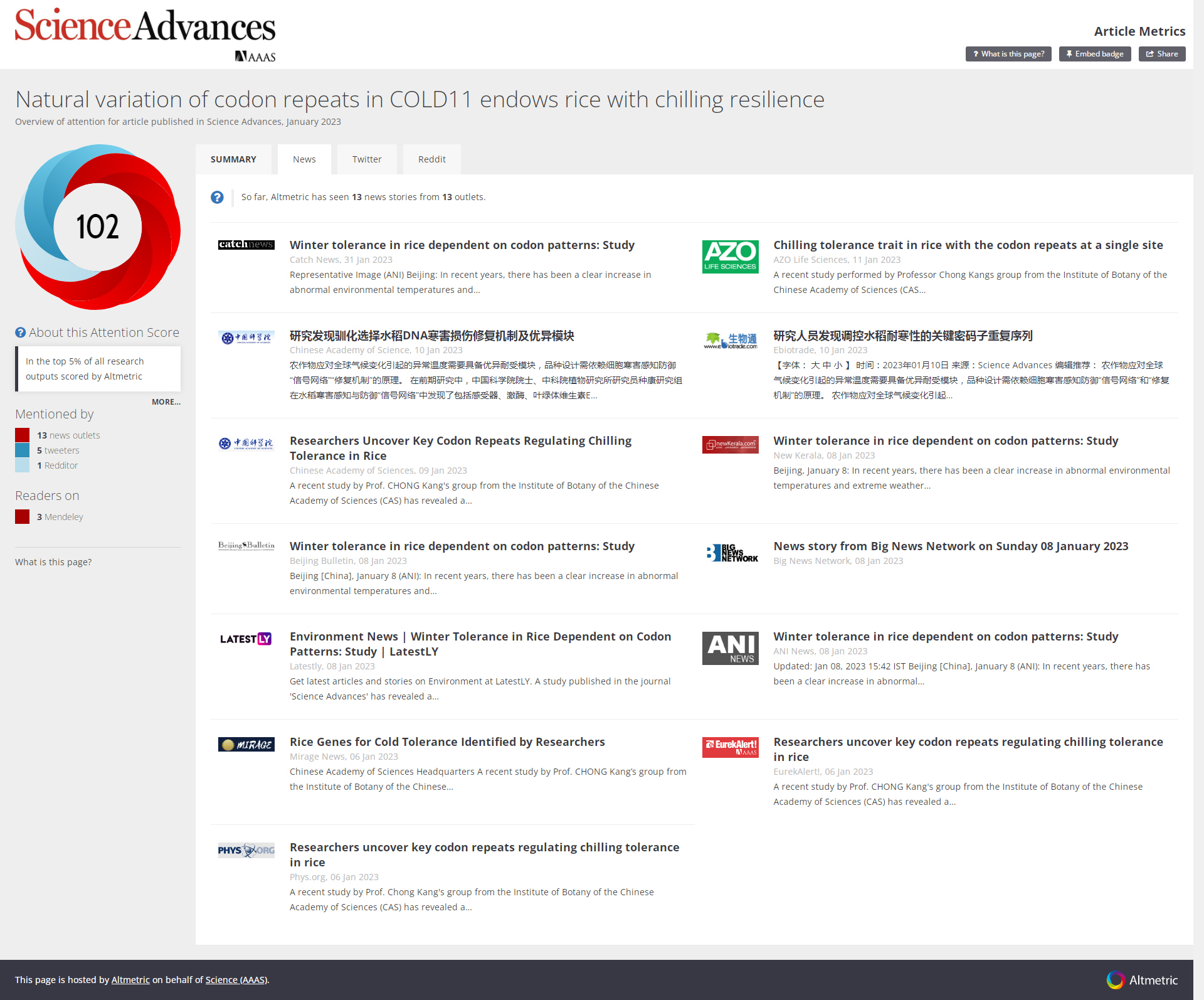
Task: Click the Share button
Action: coord(1162,54)
